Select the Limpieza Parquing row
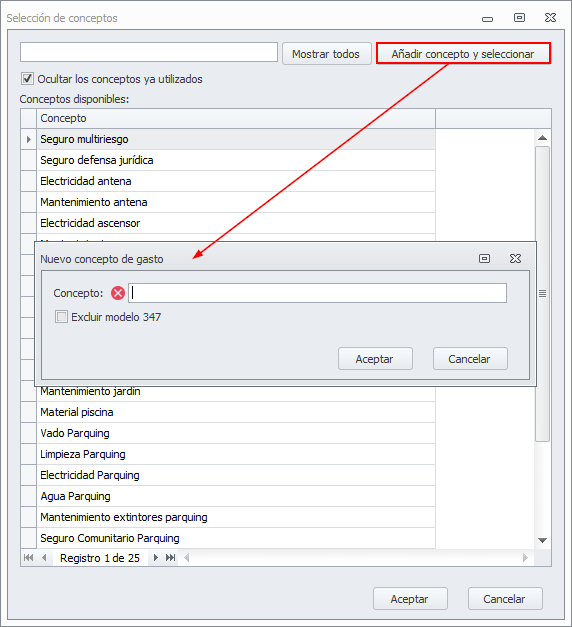 236,454
